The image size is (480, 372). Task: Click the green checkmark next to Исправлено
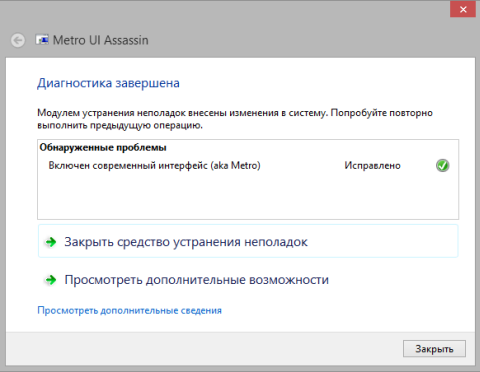pyautogui.click(x=443, y=165)
